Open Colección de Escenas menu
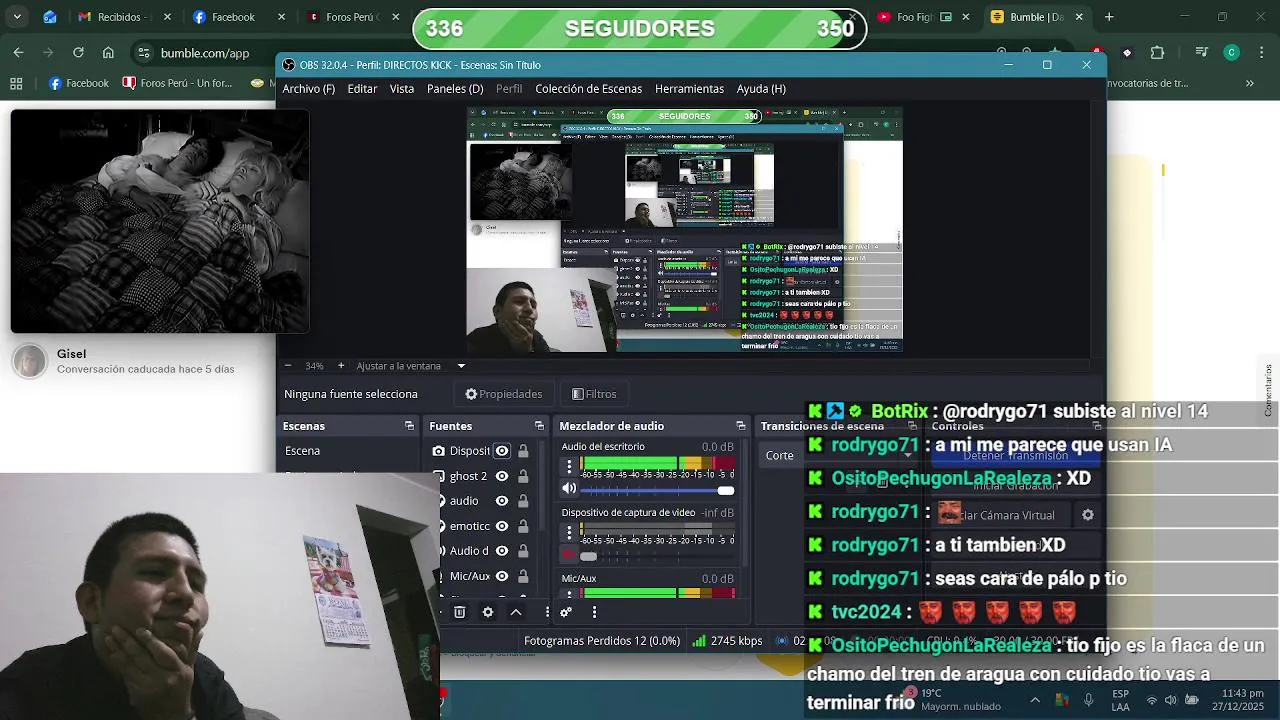This screenshot has height=720, width=1280. point(588,89)
